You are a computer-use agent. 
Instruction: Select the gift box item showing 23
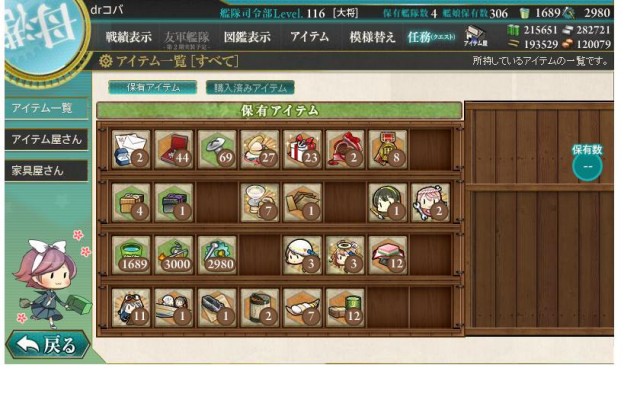click(x=302, y=149)
